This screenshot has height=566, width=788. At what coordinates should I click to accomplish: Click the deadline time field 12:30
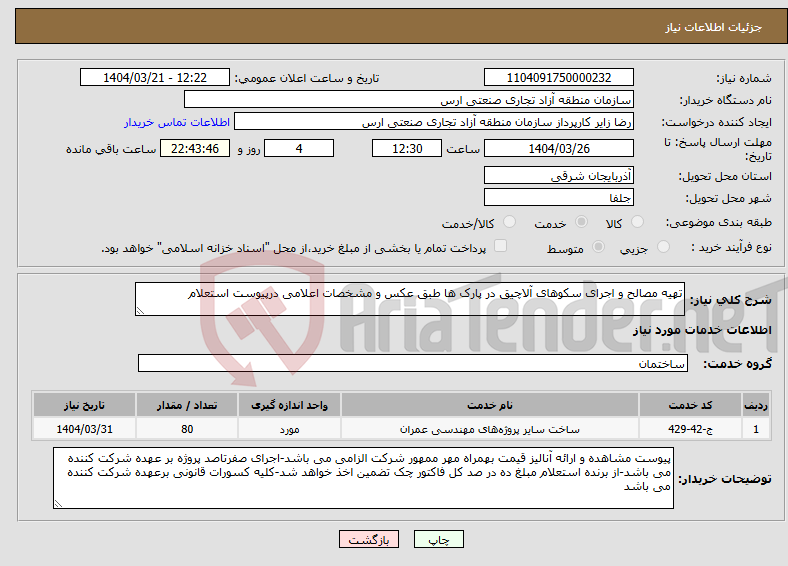(407, 148)
